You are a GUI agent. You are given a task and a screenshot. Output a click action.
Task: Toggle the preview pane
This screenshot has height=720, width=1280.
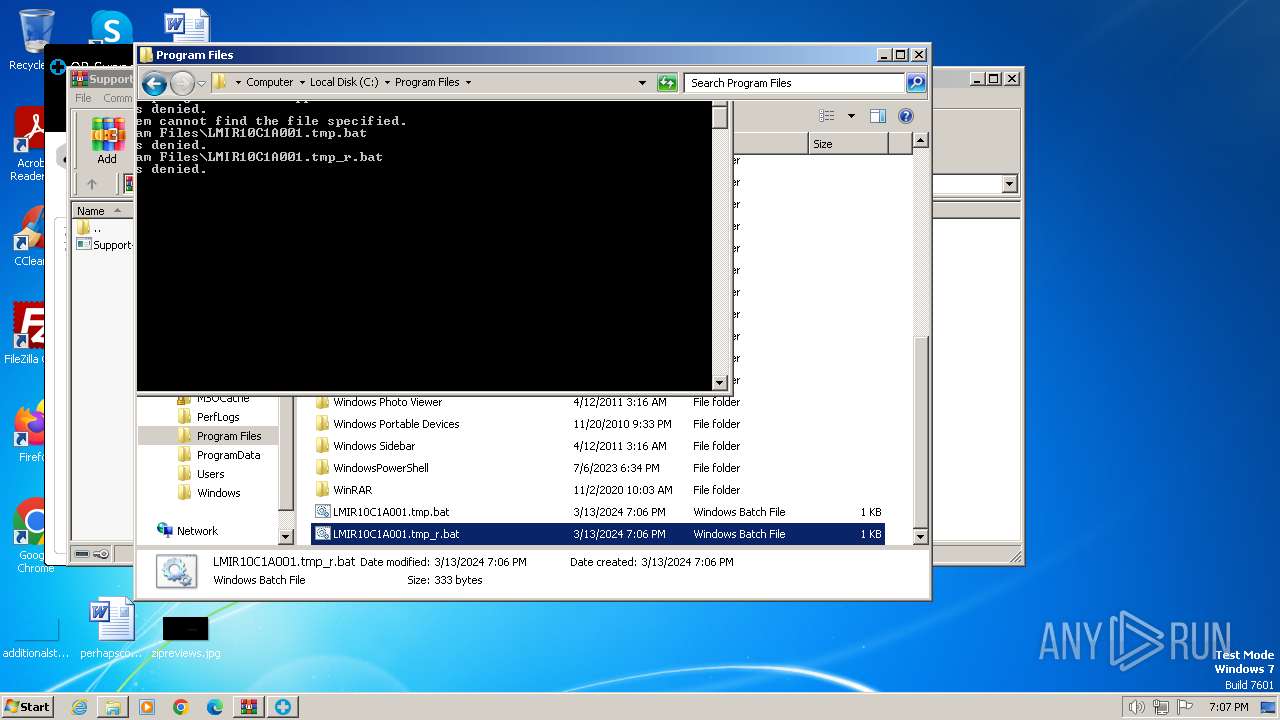877,116
